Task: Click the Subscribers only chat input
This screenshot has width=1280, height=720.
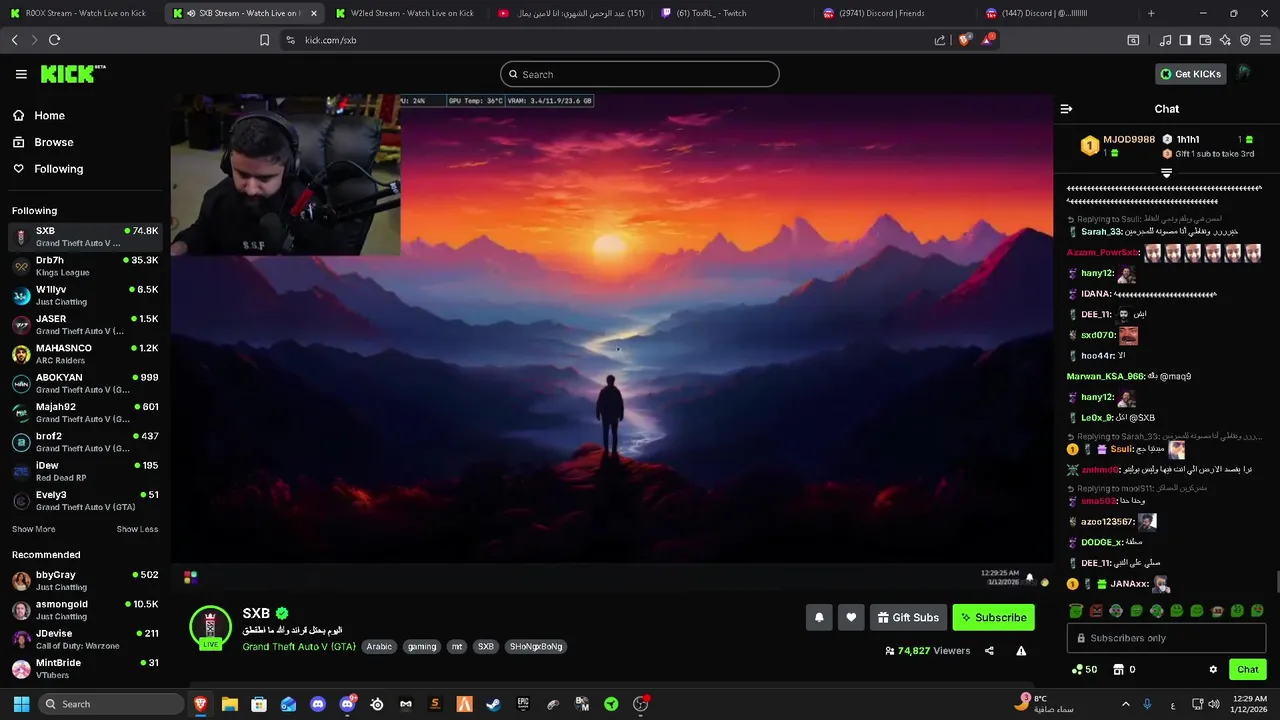Action: pos(1166,638)
